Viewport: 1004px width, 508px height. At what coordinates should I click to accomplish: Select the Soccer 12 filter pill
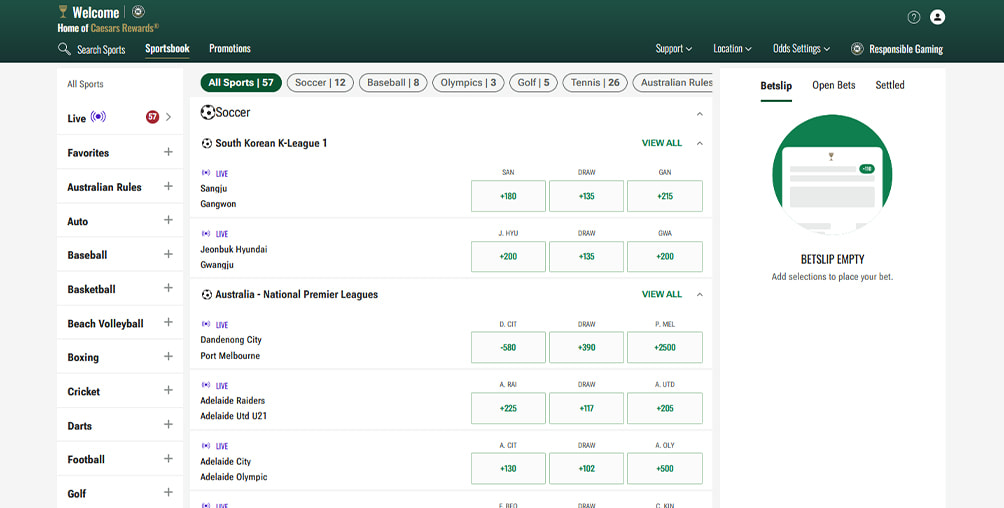click(x=320, y=83)
